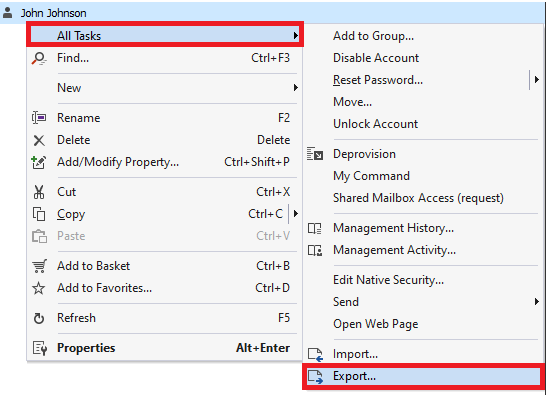Expand the New submenu arrow
Screen dimensions: 548x395
click(x=296, y=87)
